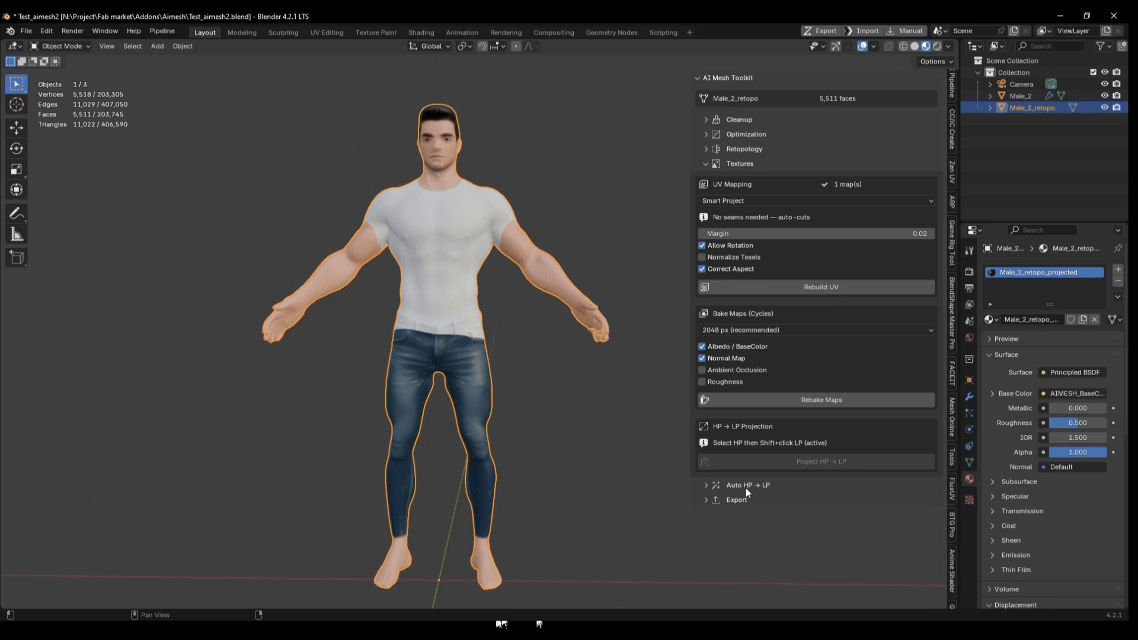Viewport: 1138px width, 640px height.
Task: Activate the Transform tool
Action: (17, 190)
